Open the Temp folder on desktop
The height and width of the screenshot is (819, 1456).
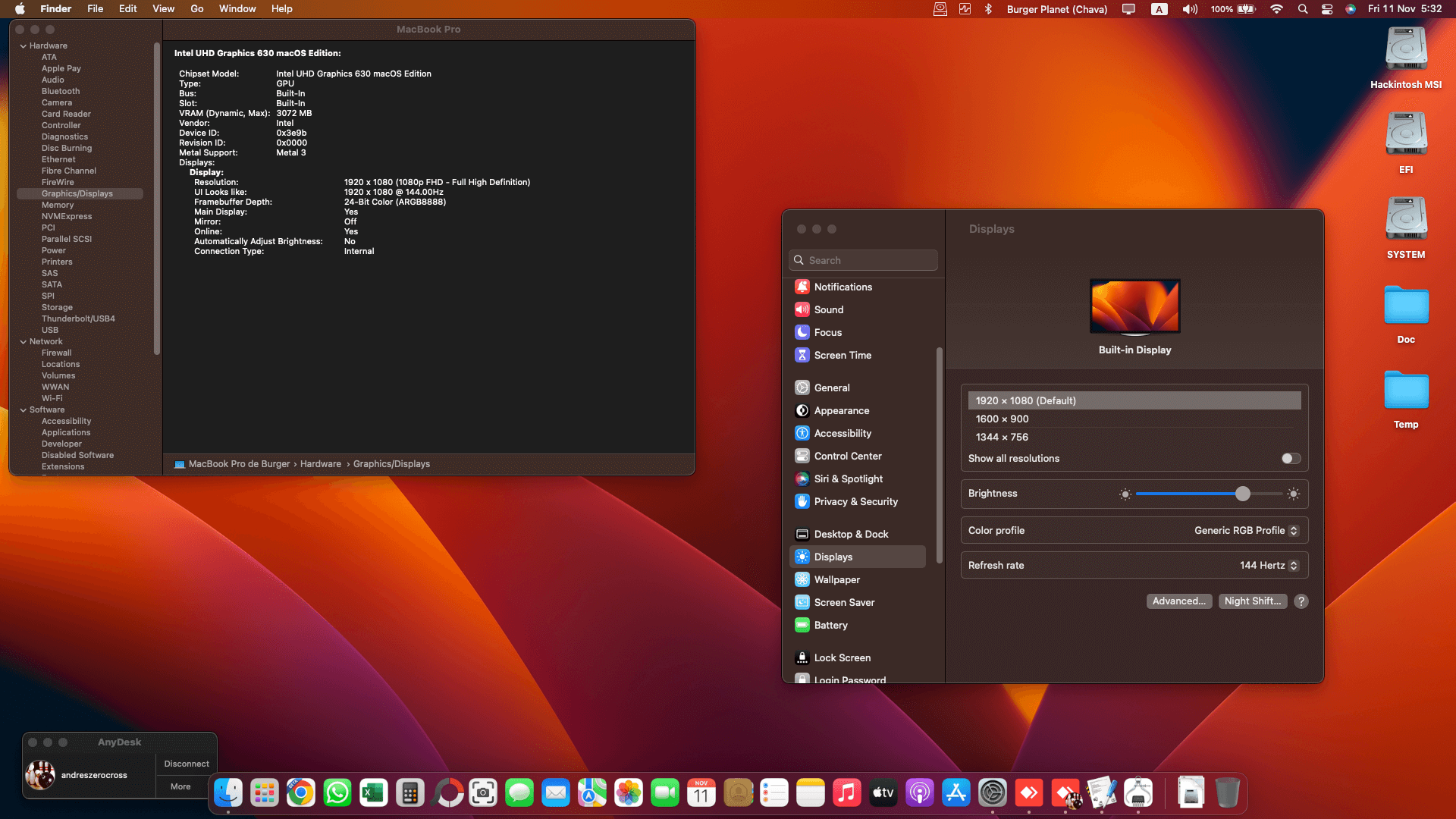coord(1406,399)
